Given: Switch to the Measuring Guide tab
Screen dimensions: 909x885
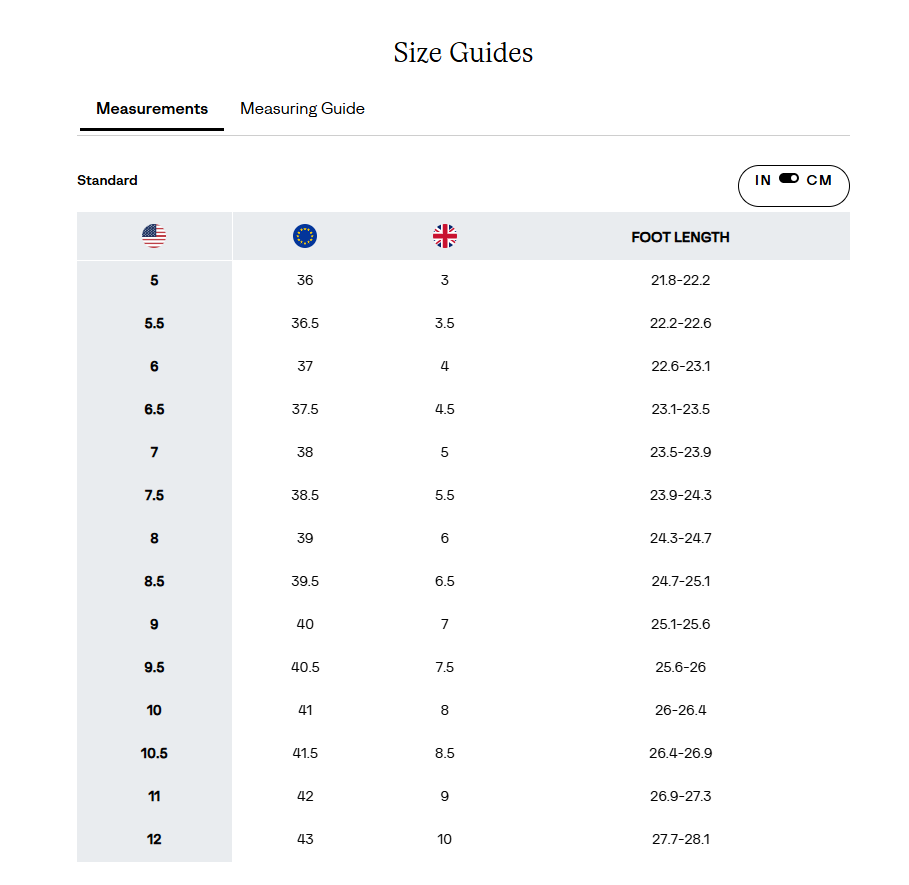Looking at the screenshot, I should click(302, 108).
